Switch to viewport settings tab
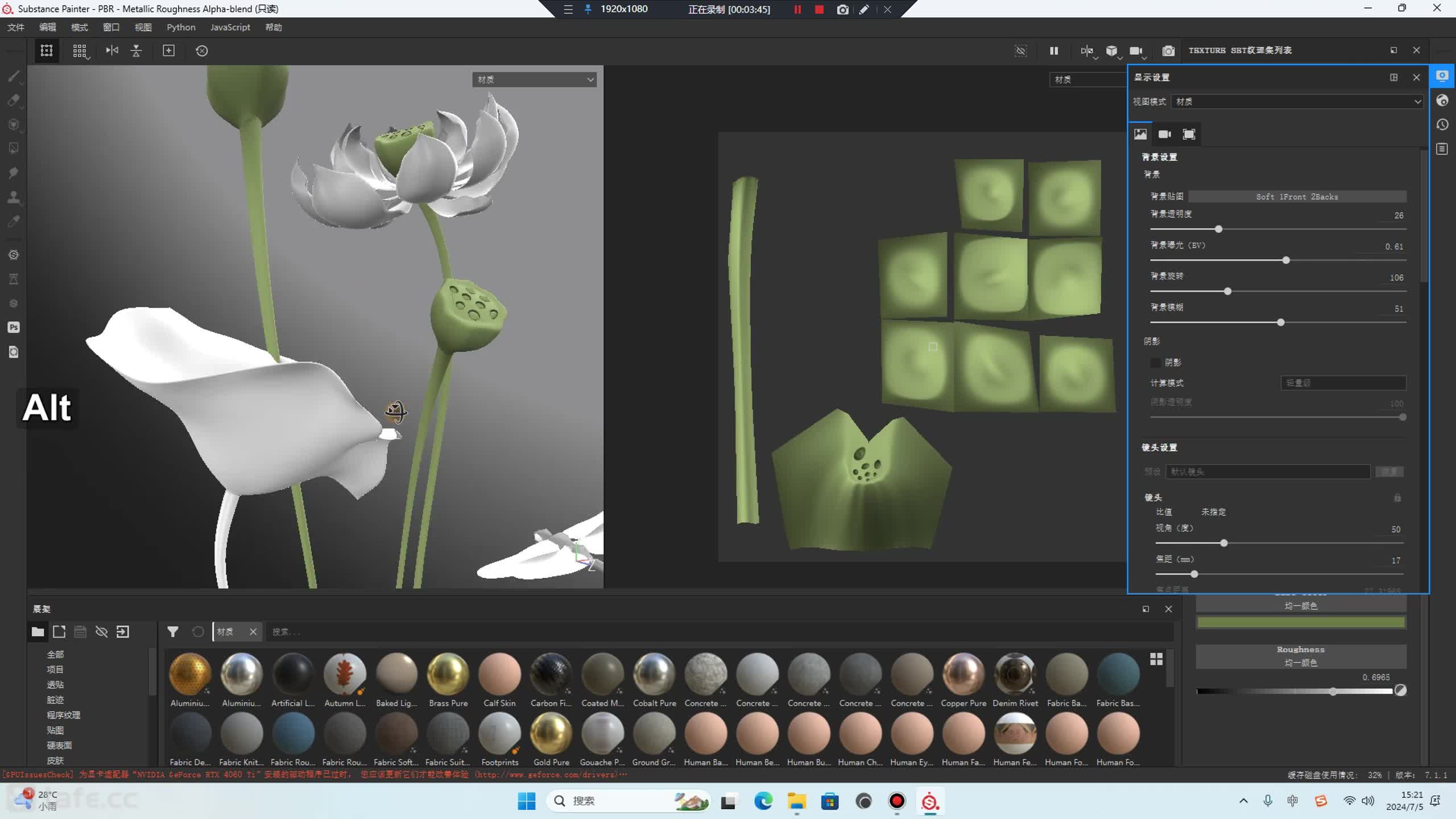The height and width of the screenshot is (819, 1456). (x=1189, y=134)
